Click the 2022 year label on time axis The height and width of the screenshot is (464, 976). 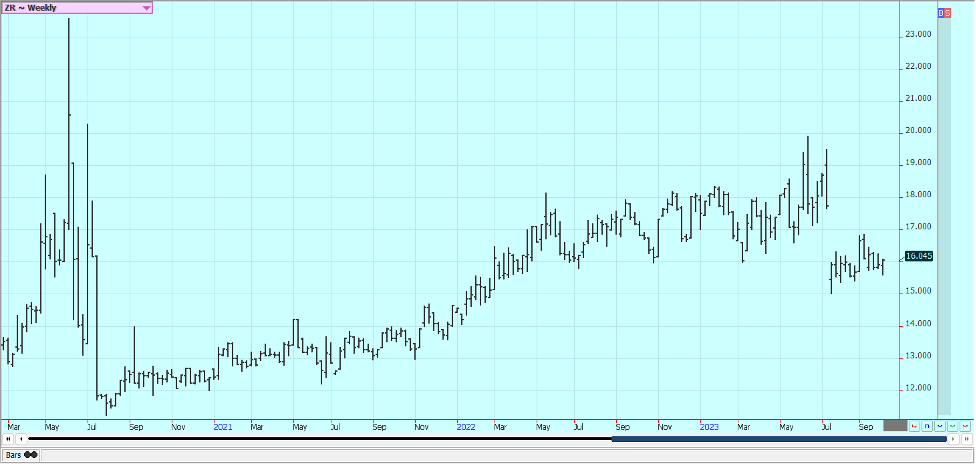point(466,426)
